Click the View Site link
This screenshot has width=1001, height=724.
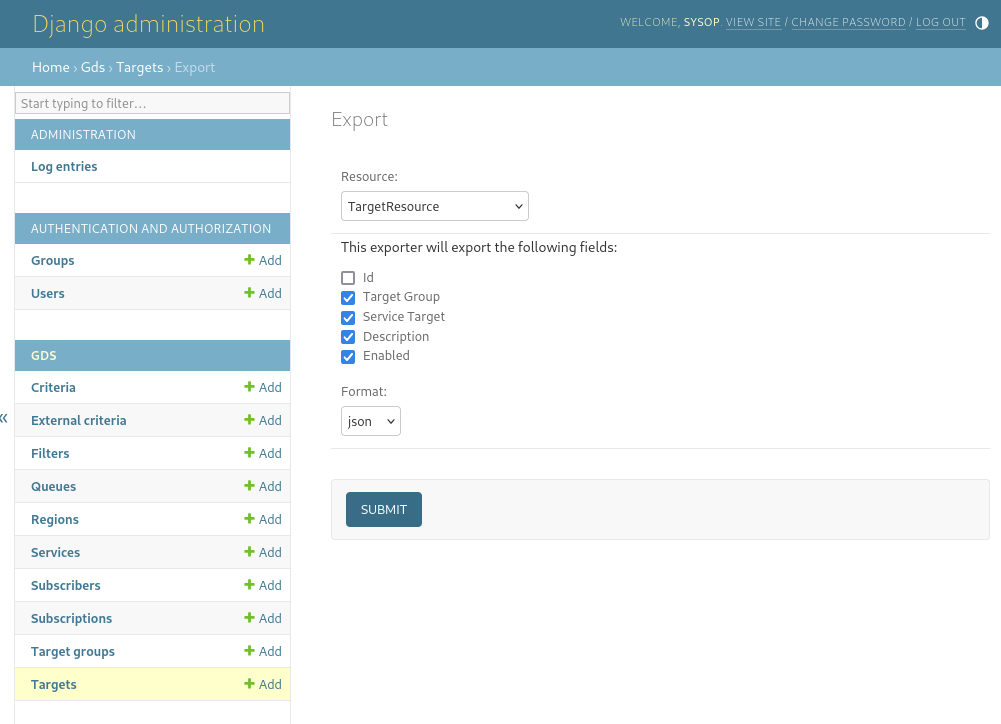(x=753, y=22)
